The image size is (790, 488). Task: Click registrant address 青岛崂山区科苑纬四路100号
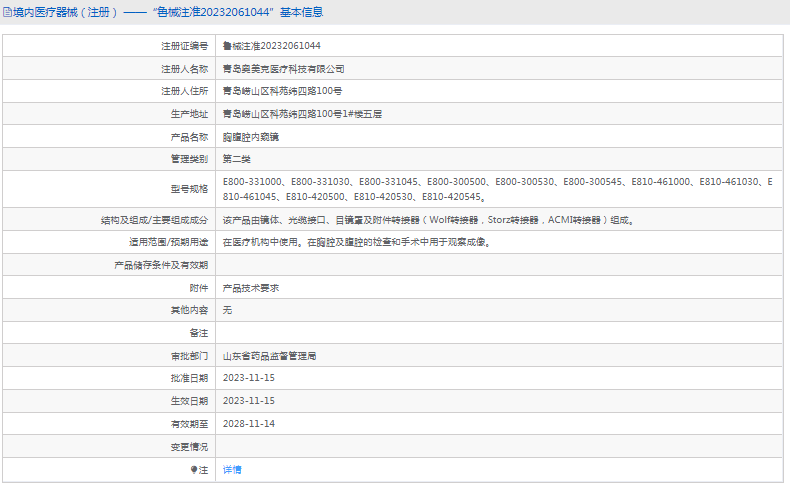coord(282,91)
